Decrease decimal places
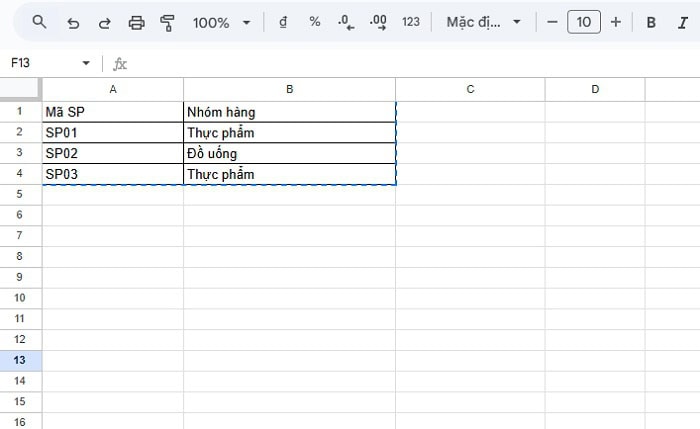700x429 pixels. (346, 22)
